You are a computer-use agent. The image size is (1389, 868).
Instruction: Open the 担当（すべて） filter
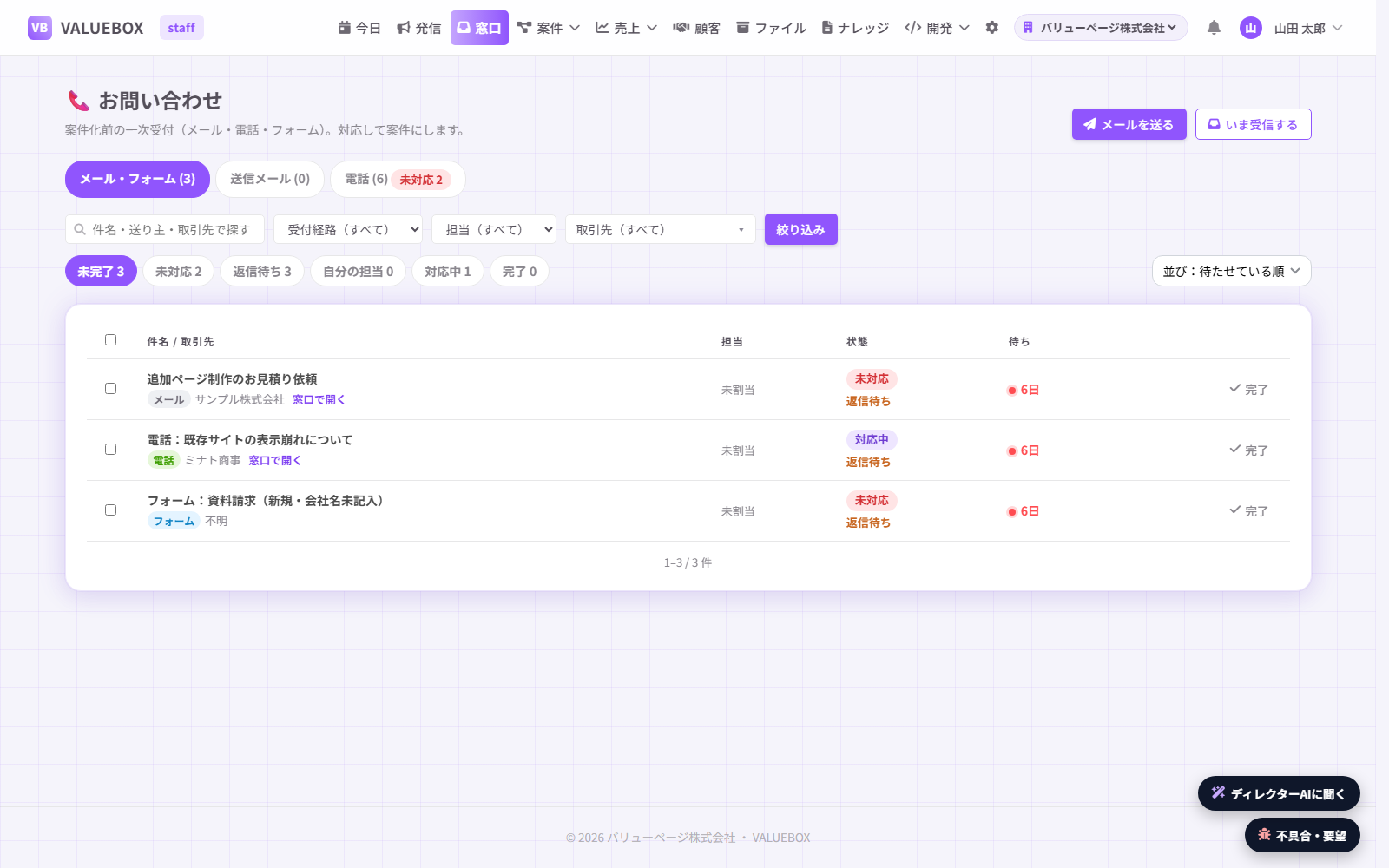pyautogui.click(x=494, y=230)
